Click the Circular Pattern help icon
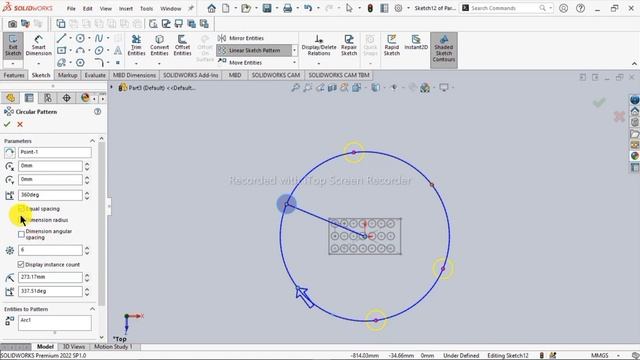This screenshot has width=640, height=360. [x=98, y=111]
